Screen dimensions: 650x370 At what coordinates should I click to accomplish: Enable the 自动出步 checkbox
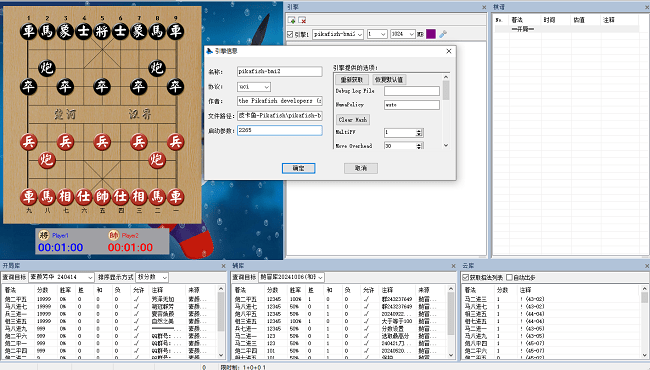tap(509, 277)
